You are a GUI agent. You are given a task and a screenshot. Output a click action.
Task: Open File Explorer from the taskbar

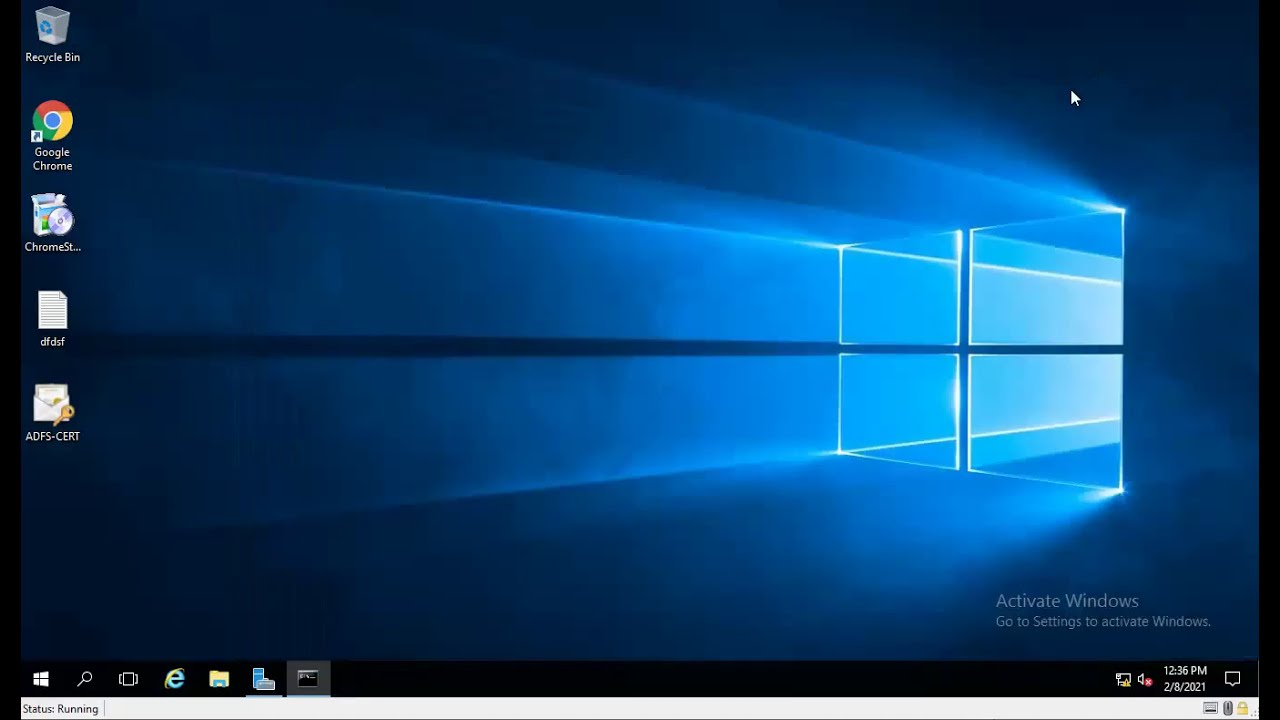coord(219,679)
